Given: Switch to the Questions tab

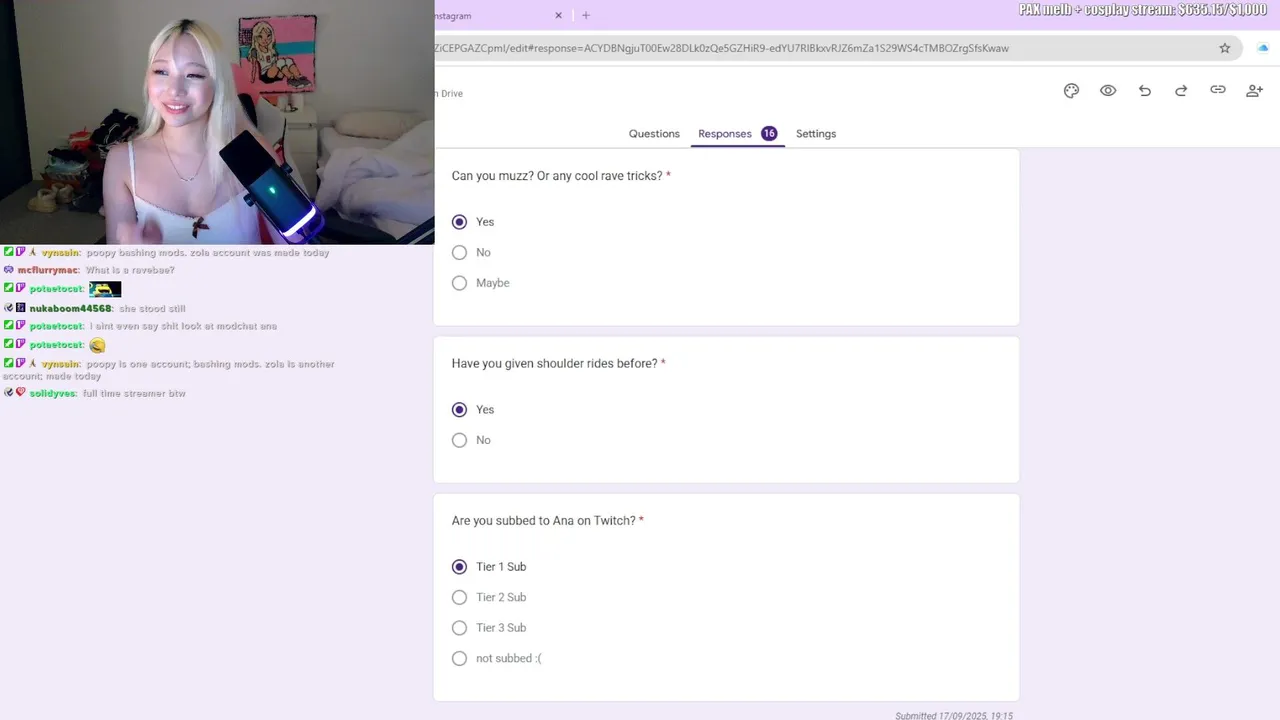Looking at the screenshot, I should coord(654,134).
